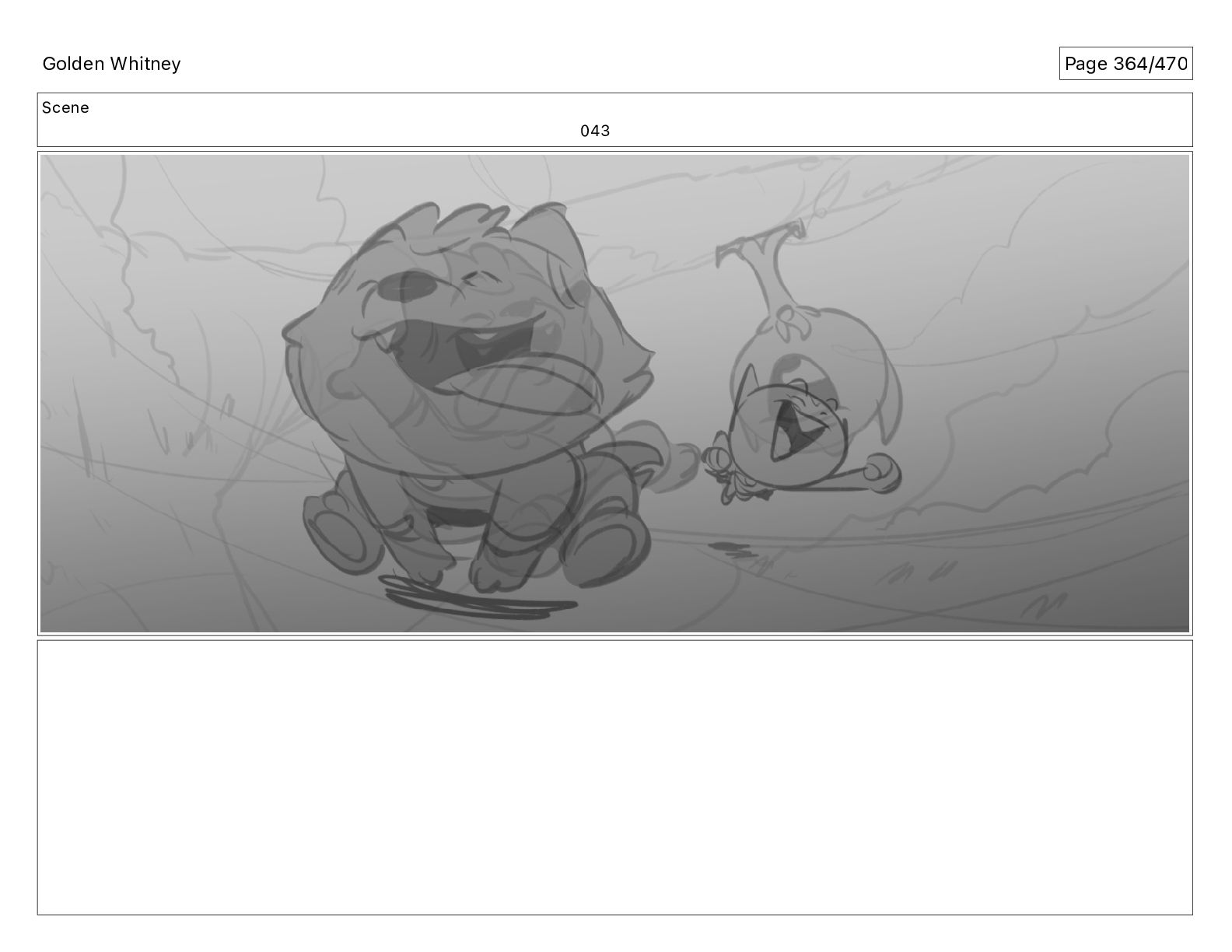Click the empty notes box below the panel

[614, 777]
